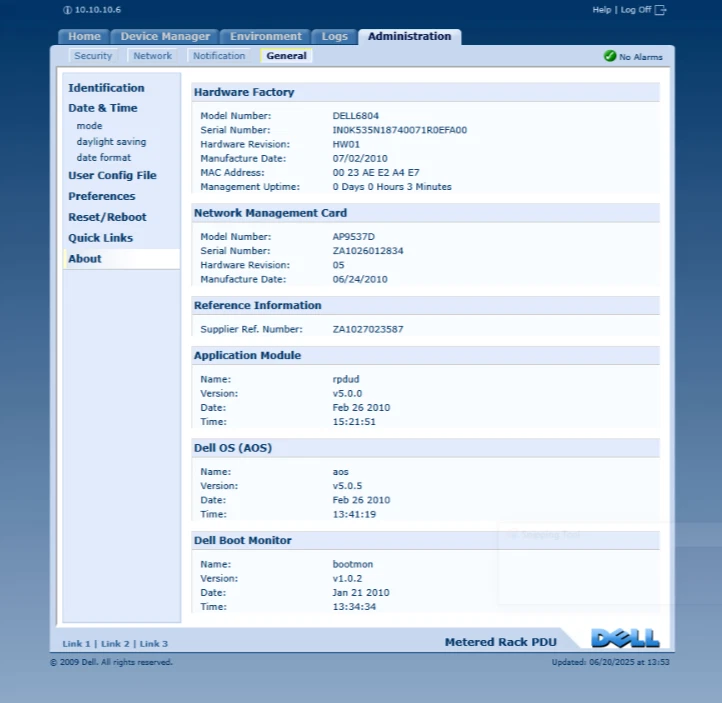The image size is (722, 703).
Task: Open the Reset/Reboot page
Action: 107,217
